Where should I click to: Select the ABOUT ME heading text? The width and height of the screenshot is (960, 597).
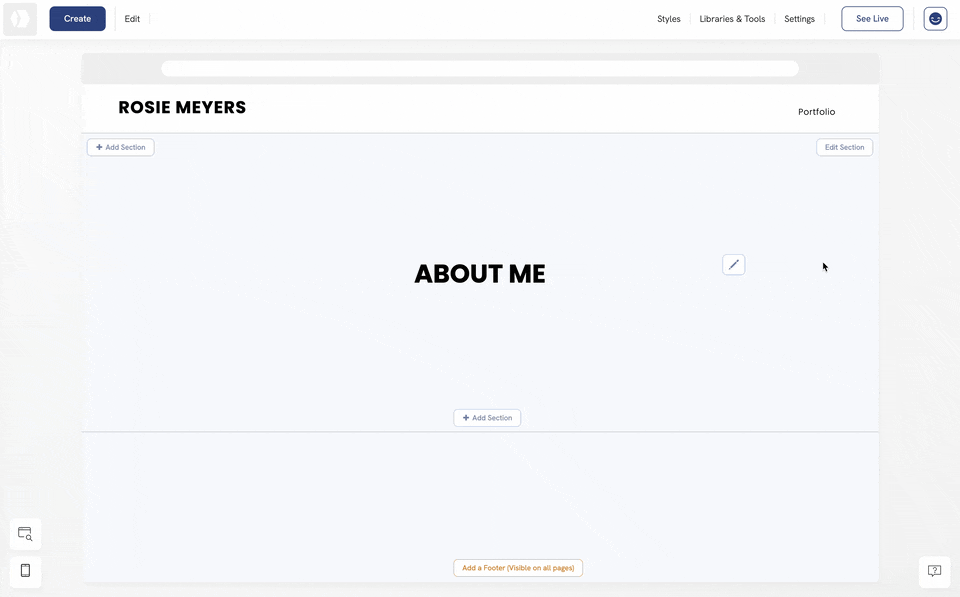point(480,274)
